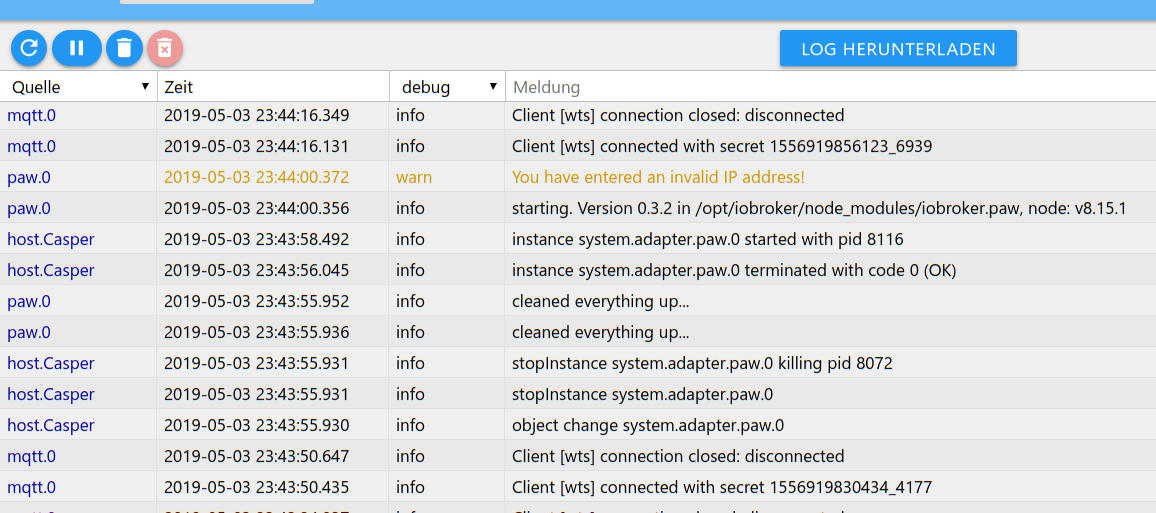This screenshot has width=1156, height=513.
Task: Select timestamp 2019-05-03 23:43:55.930
Action: [257, 425]
